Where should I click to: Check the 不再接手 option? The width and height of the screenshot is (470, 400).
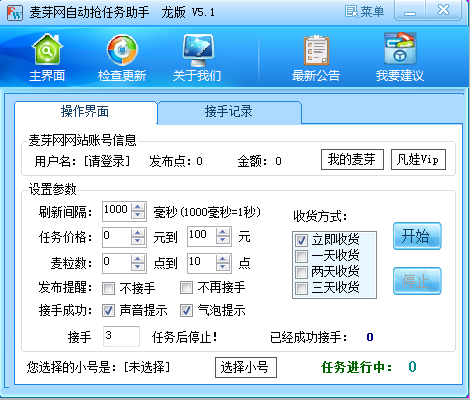coord(186,287)
